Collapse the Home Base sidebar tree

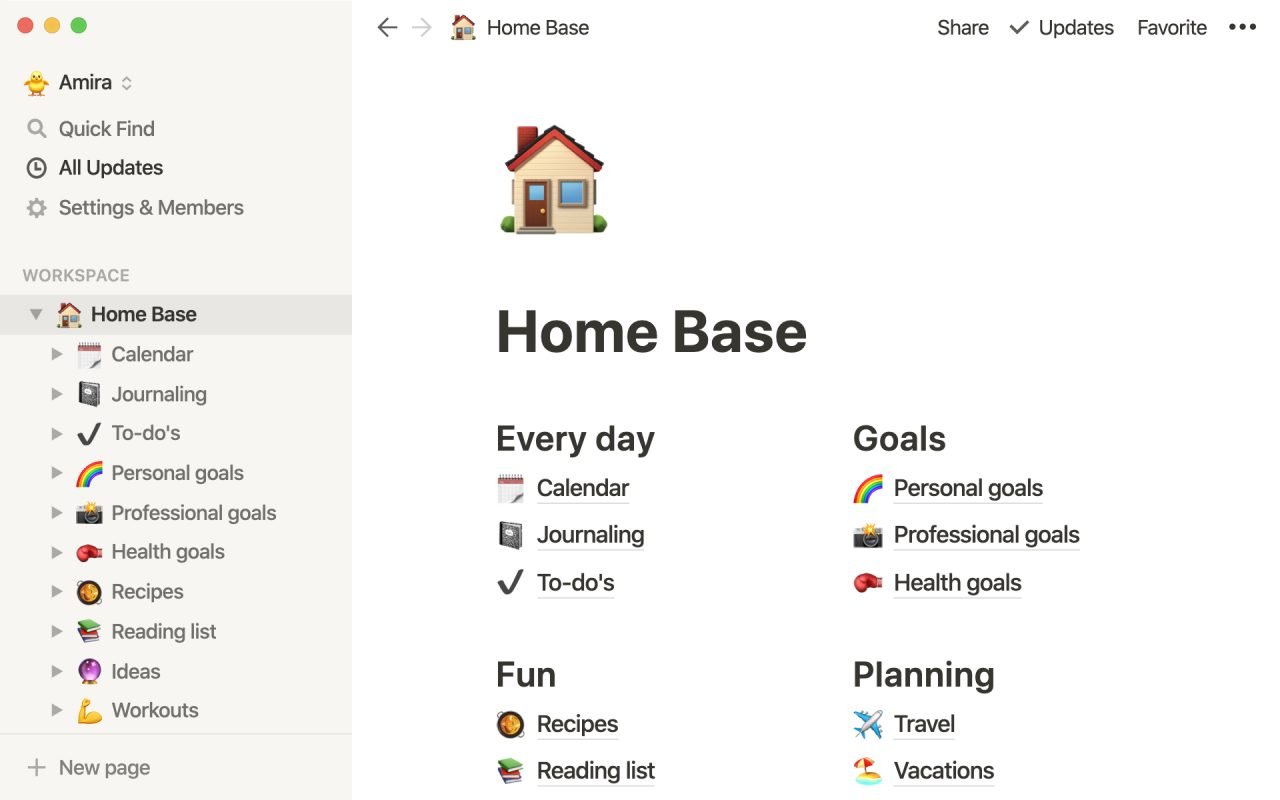(36, 315)
